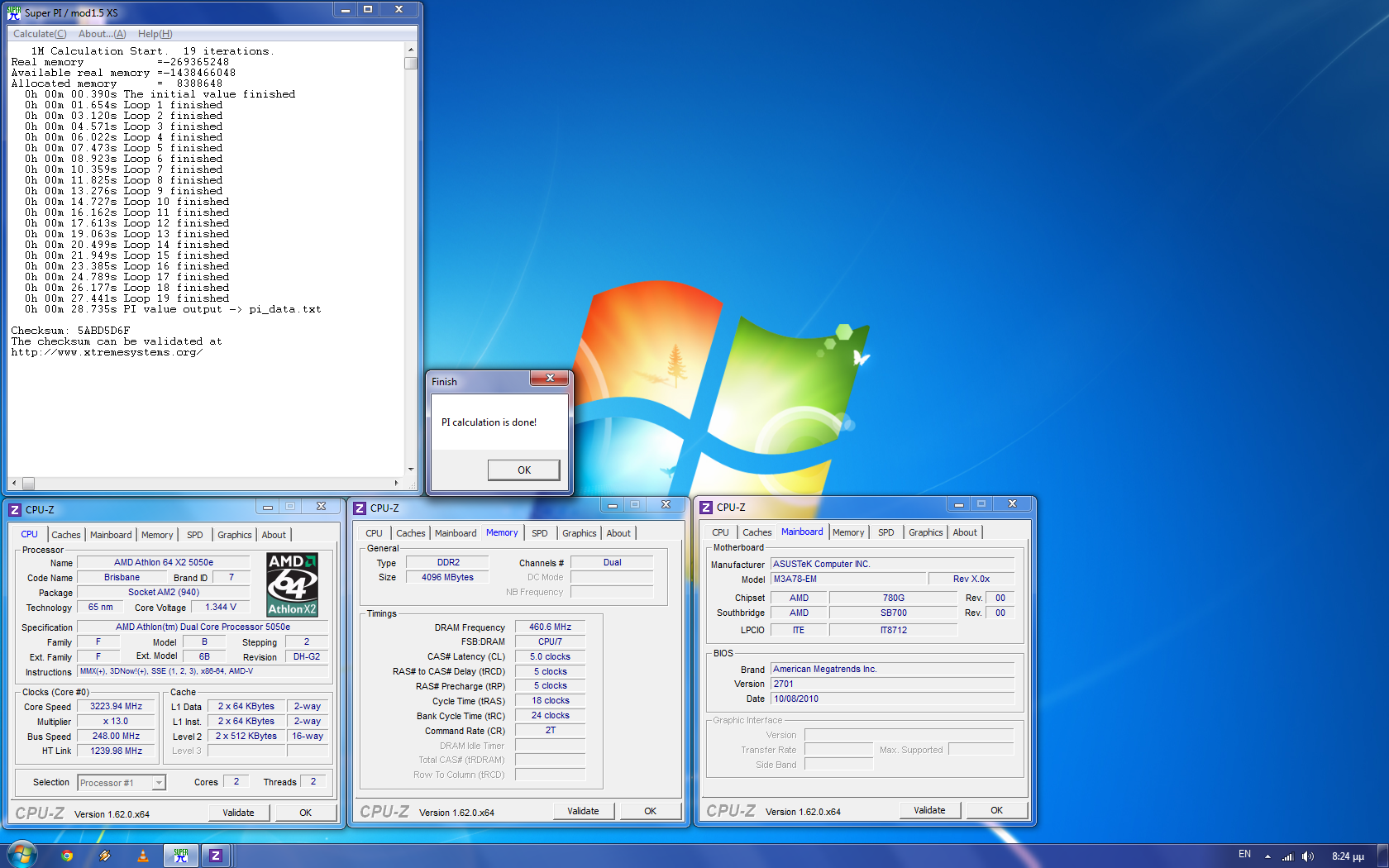1389x868 pixels.
Task: Open the taskbar clock showing 8:24
Action: [x=1348, y=856]
